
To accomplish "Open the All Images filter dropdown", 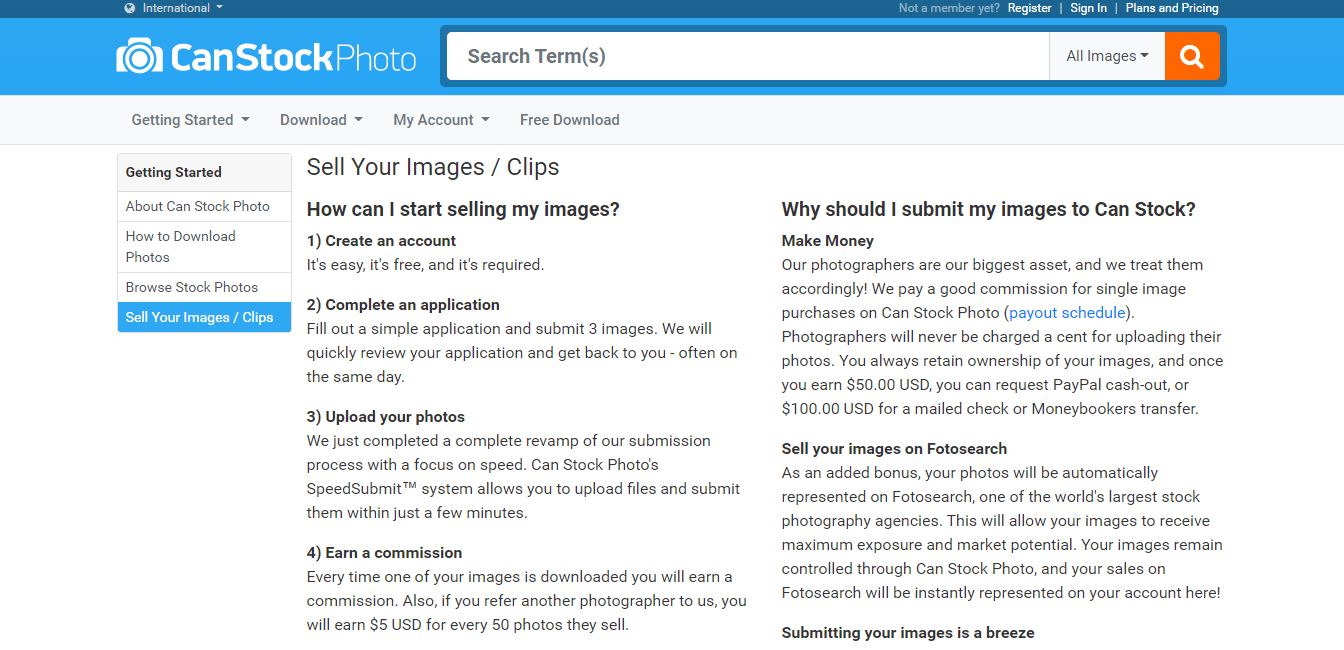I will [x=1107, y=56].
